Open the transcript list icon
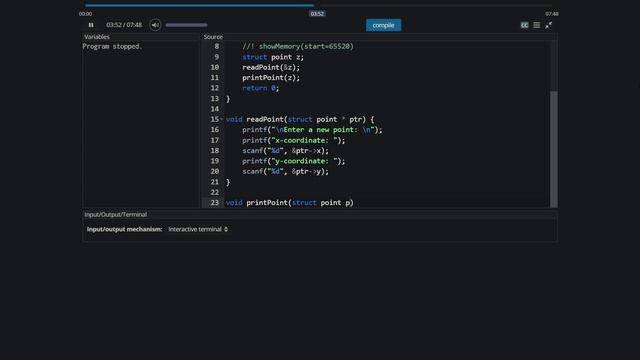This screenshot has height=360, width=640. point(537,25)
